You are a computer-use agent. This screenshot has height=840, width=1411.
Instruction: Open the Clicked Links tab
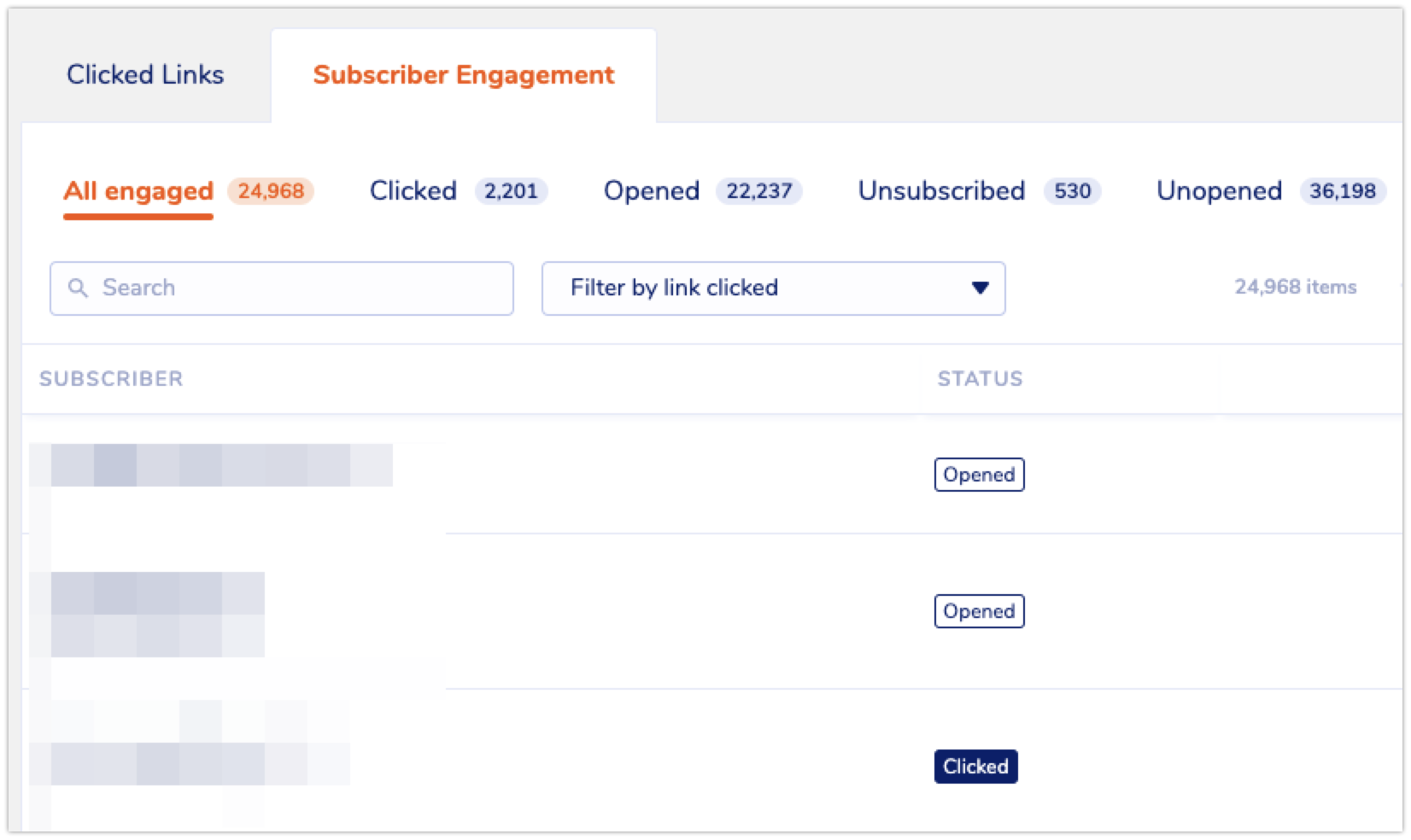pyautogui.click(x=145, y=75)
